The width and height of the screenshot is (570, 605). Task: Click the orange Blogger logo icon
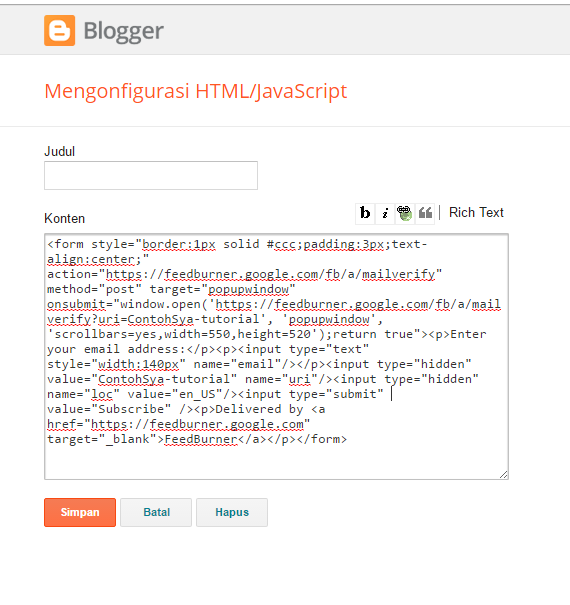point(59,30)
